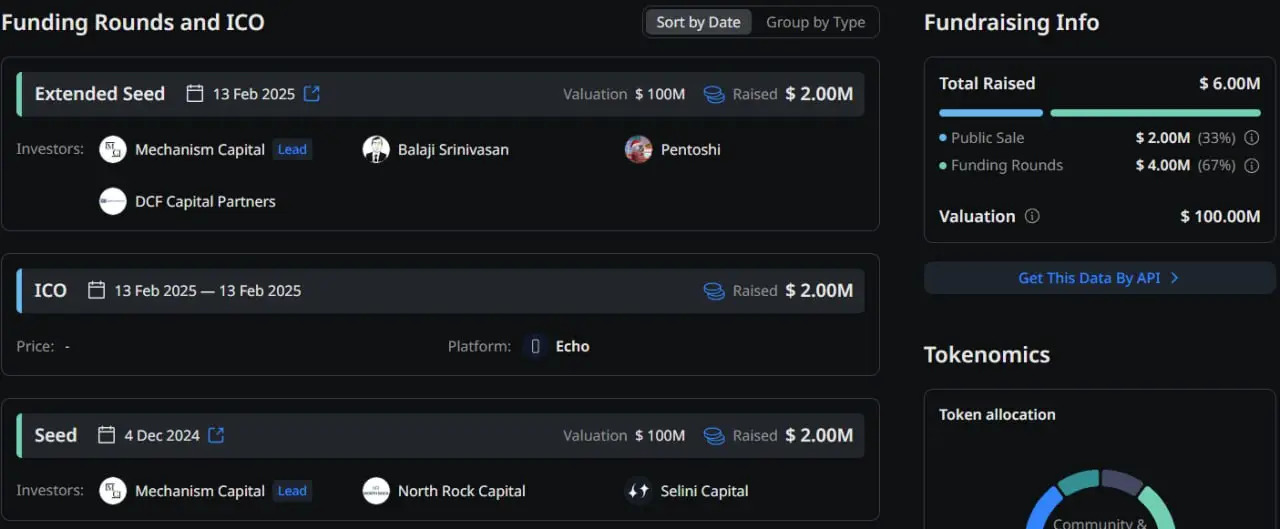
Task: Click North Rock Capital logo
Action: click(x=376, y=491)
